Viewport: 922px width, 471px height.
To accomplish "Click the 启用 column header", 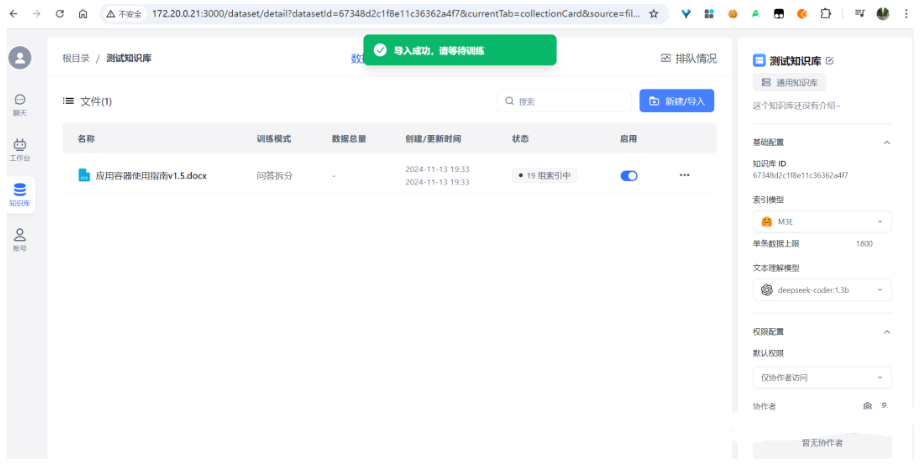I will pyautogui.click(x=628, y=139).
